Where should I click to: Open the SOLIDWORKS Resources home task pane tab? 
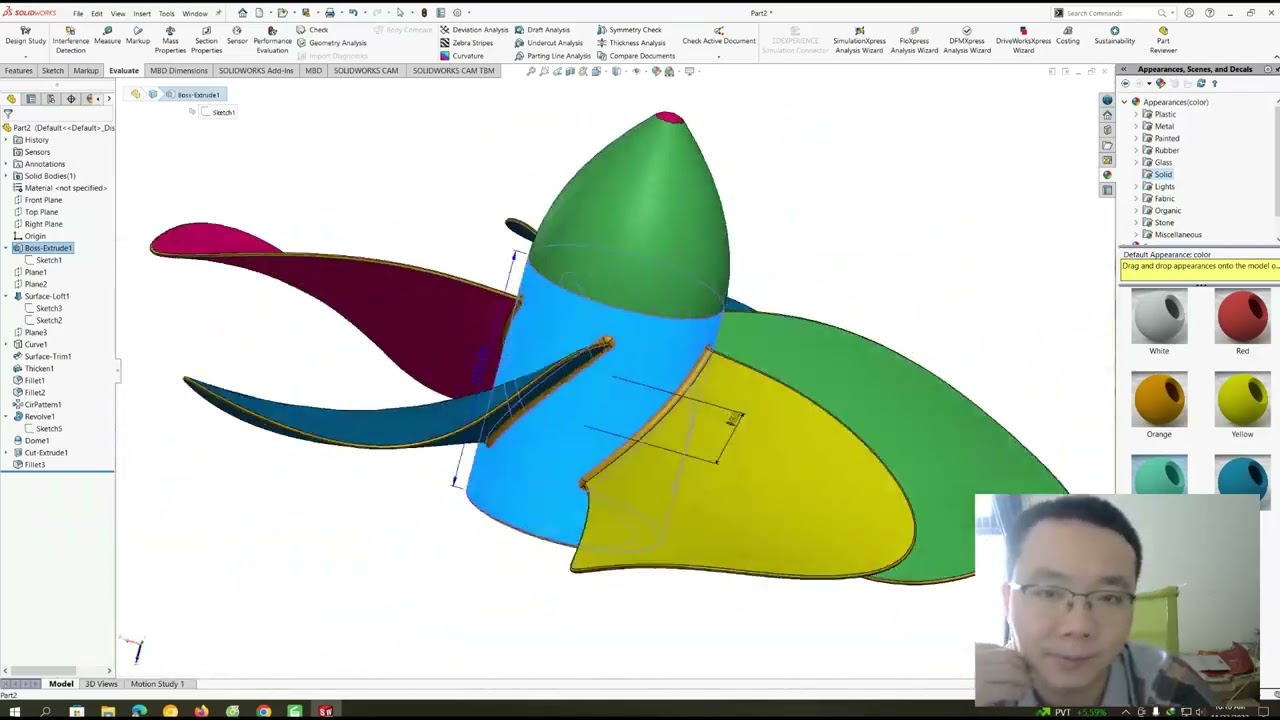click(1107, 115)
